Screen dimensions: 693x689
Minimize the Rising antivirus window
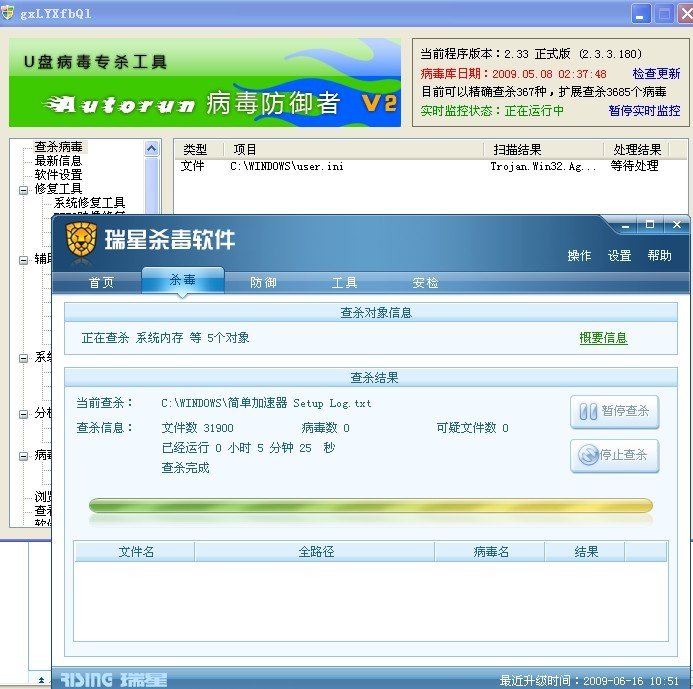coord(625,225)
